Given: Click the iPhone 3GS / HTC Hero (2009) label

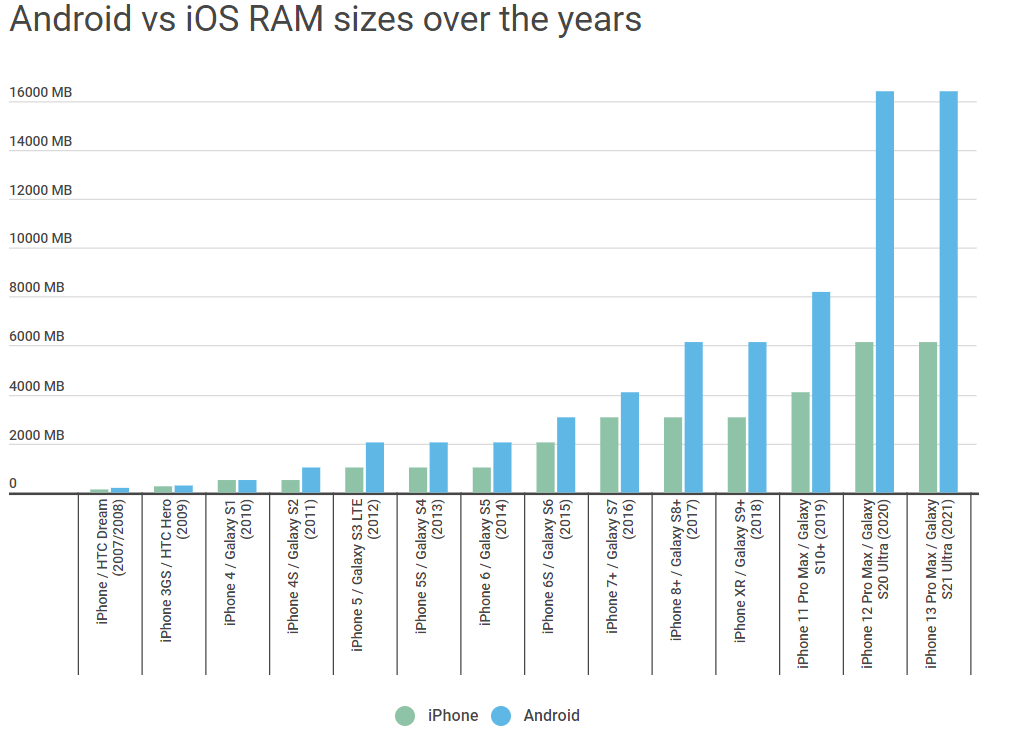Looking at the screenshot, I should coord(174,570).
